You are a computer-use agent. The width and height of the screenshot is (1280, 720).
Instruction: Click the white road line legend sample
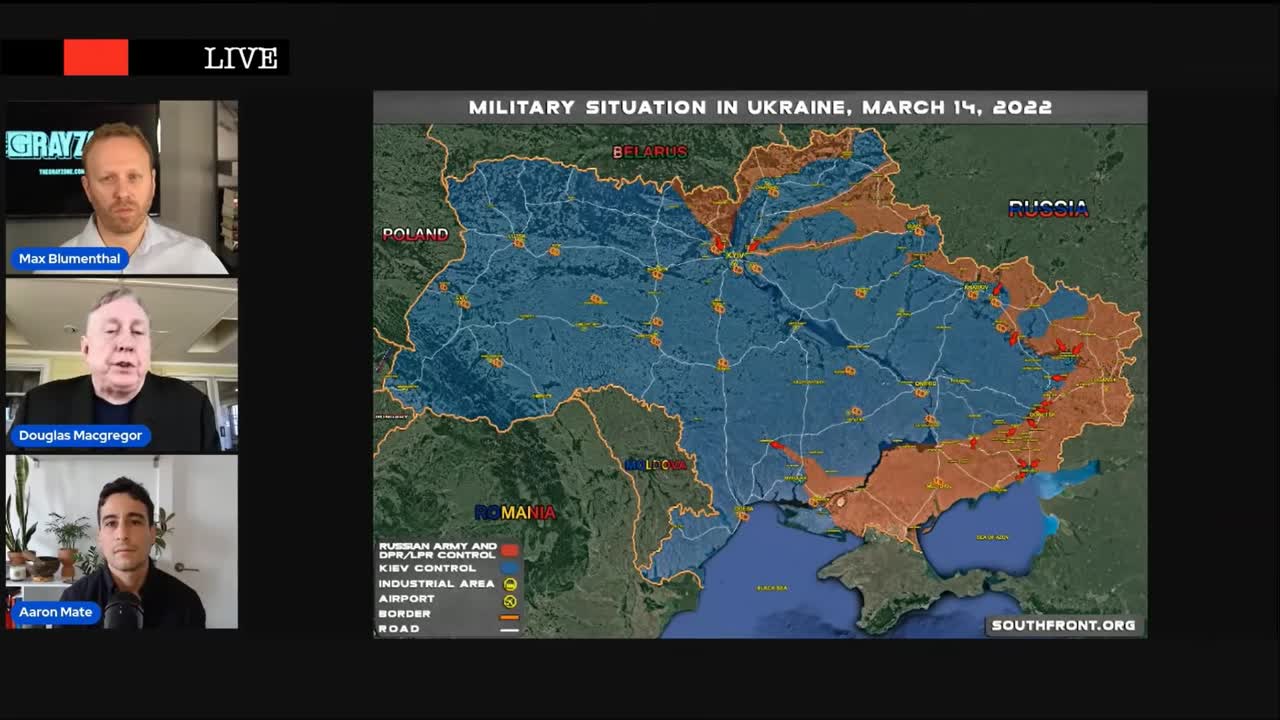(x=510, y=630)
